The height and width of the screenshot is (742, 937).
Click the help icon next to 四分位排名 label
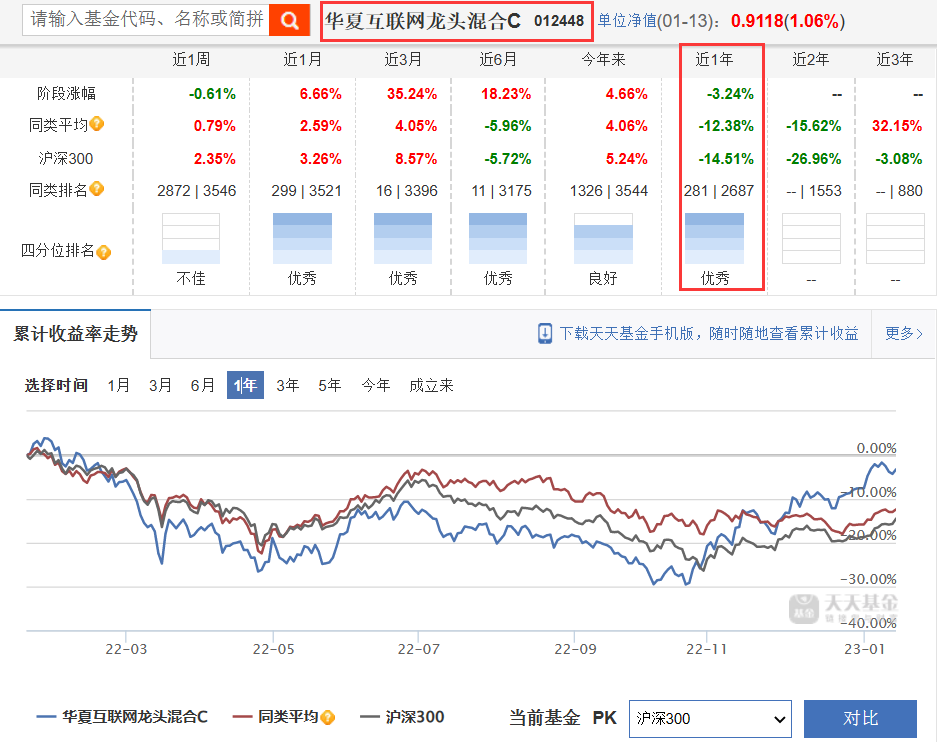103,252
